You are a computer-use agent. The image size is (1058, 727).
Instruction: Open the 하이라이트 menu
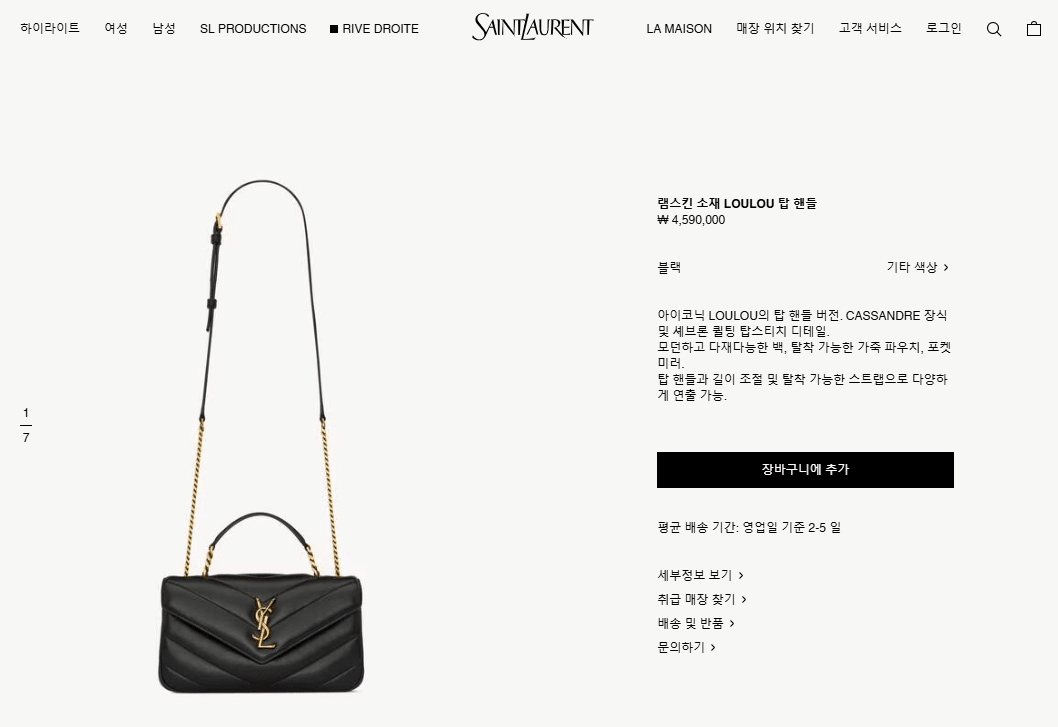(50, 28)
